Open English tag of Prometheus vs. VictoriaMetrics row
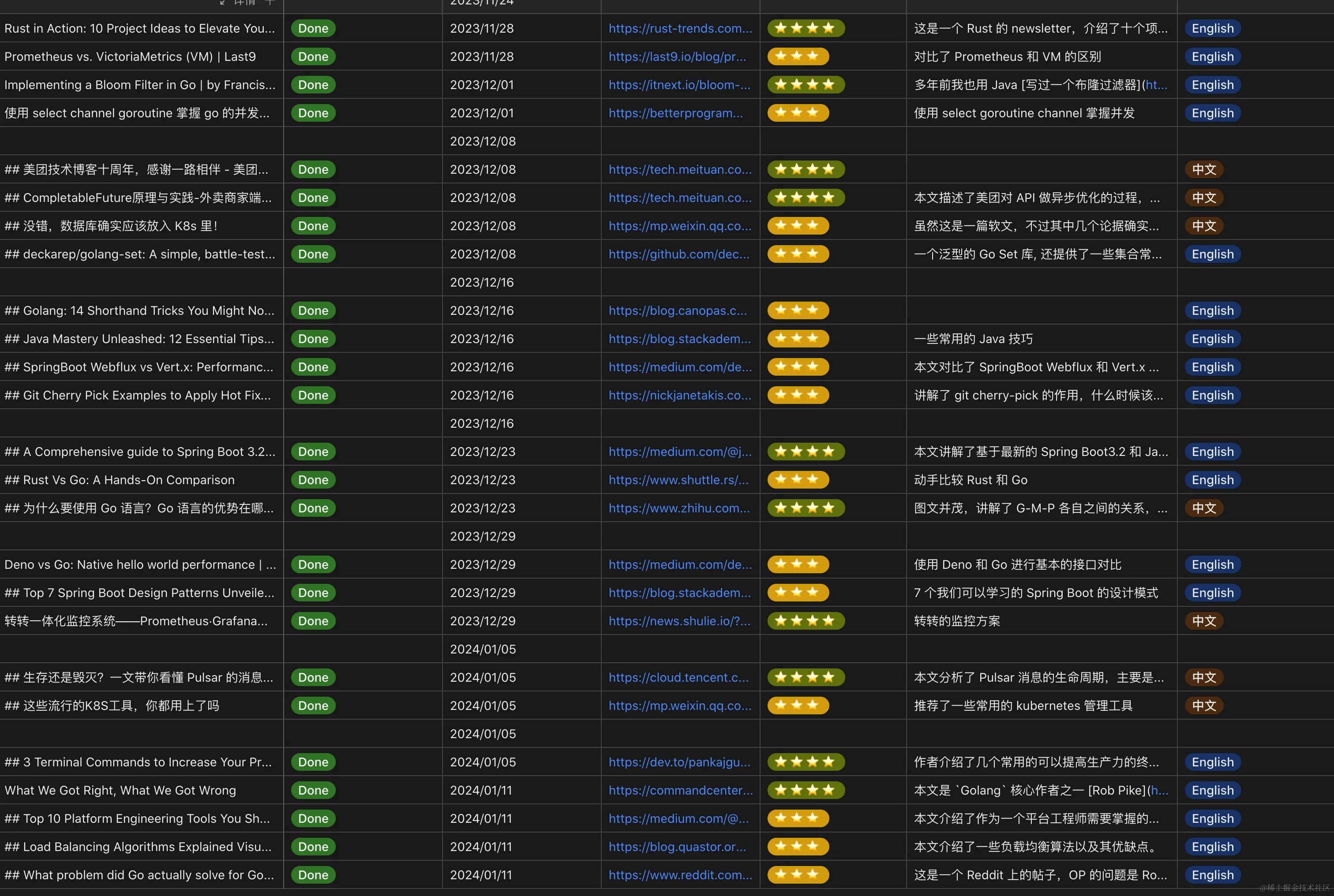Screen dimensions: 1334x896 (x=1212, y=56)
